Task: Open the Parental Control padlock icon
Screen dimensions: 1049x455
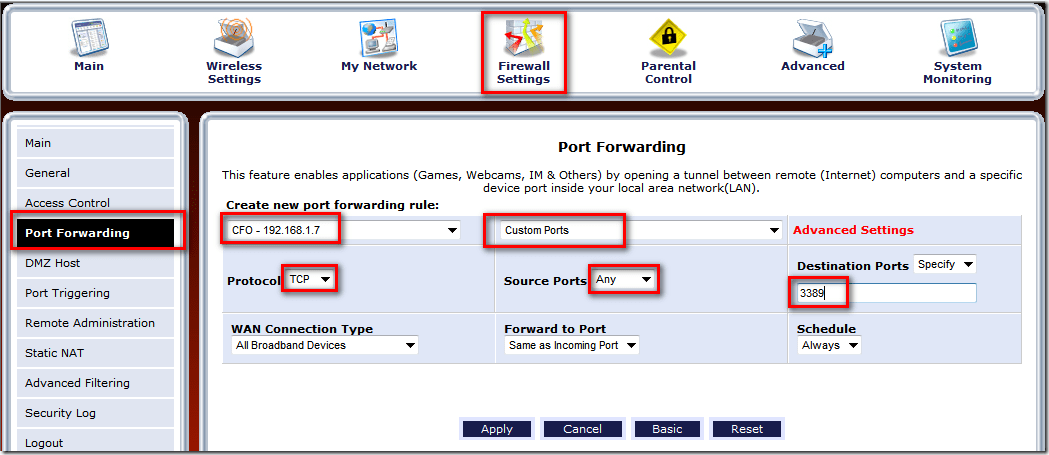Action: (x=668, y=38)
